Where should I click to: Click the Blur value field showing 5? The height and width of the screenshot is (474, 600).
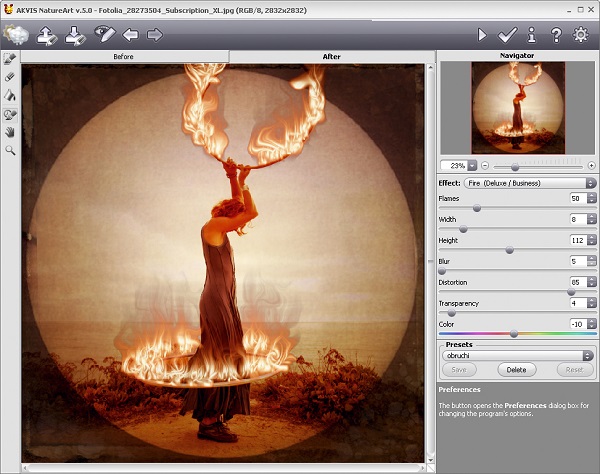578,261
